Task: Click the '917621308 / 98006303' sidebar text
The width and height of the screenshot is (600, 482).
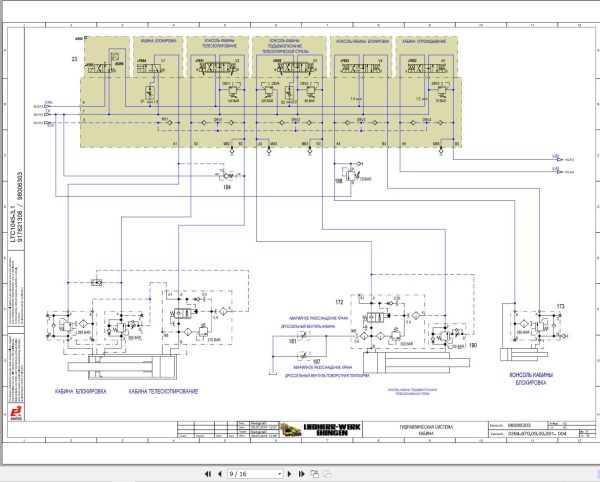Action: coord(20,207)
